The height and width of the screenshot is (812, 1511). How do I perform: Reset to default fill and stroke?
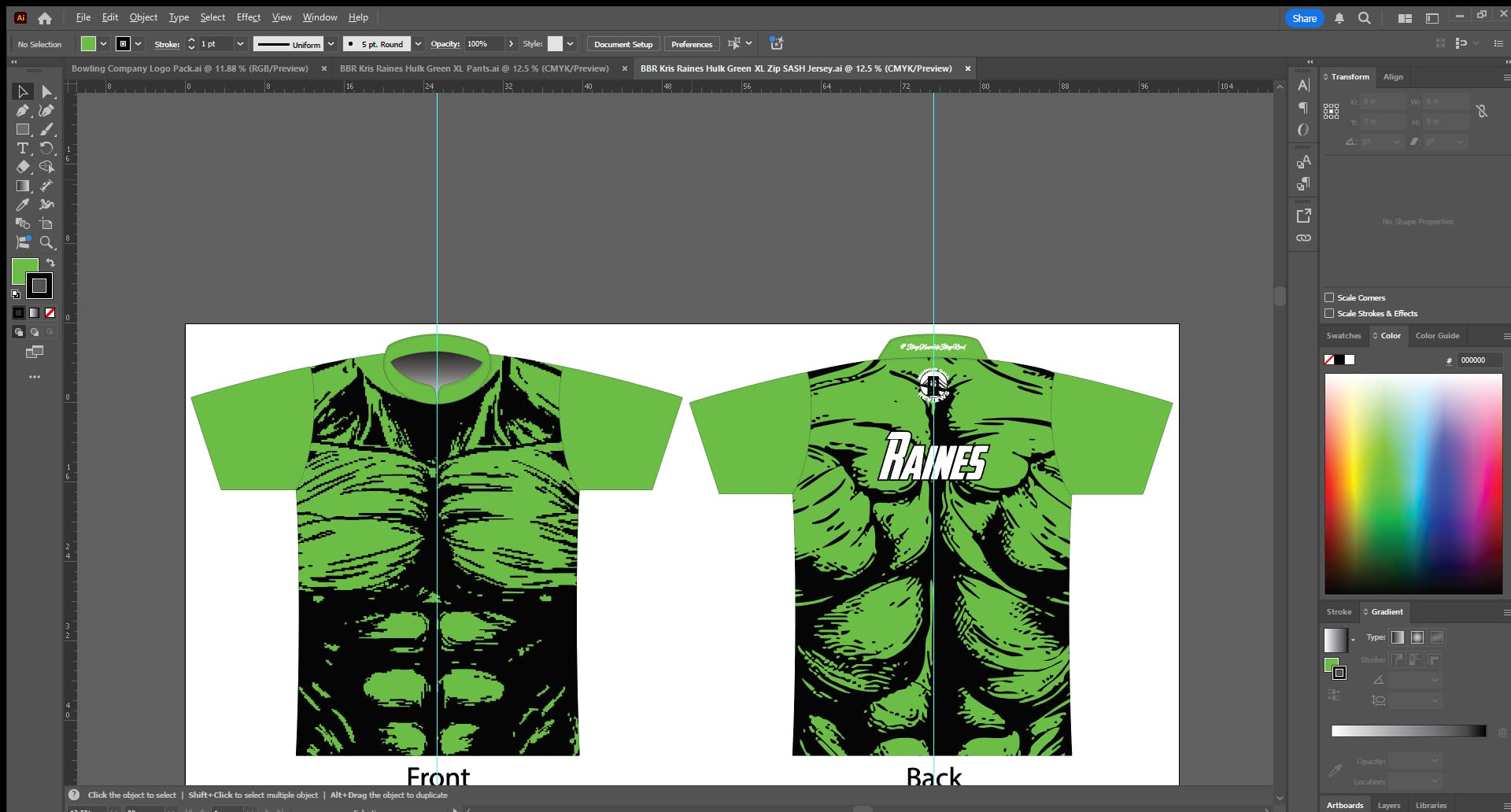16,293
